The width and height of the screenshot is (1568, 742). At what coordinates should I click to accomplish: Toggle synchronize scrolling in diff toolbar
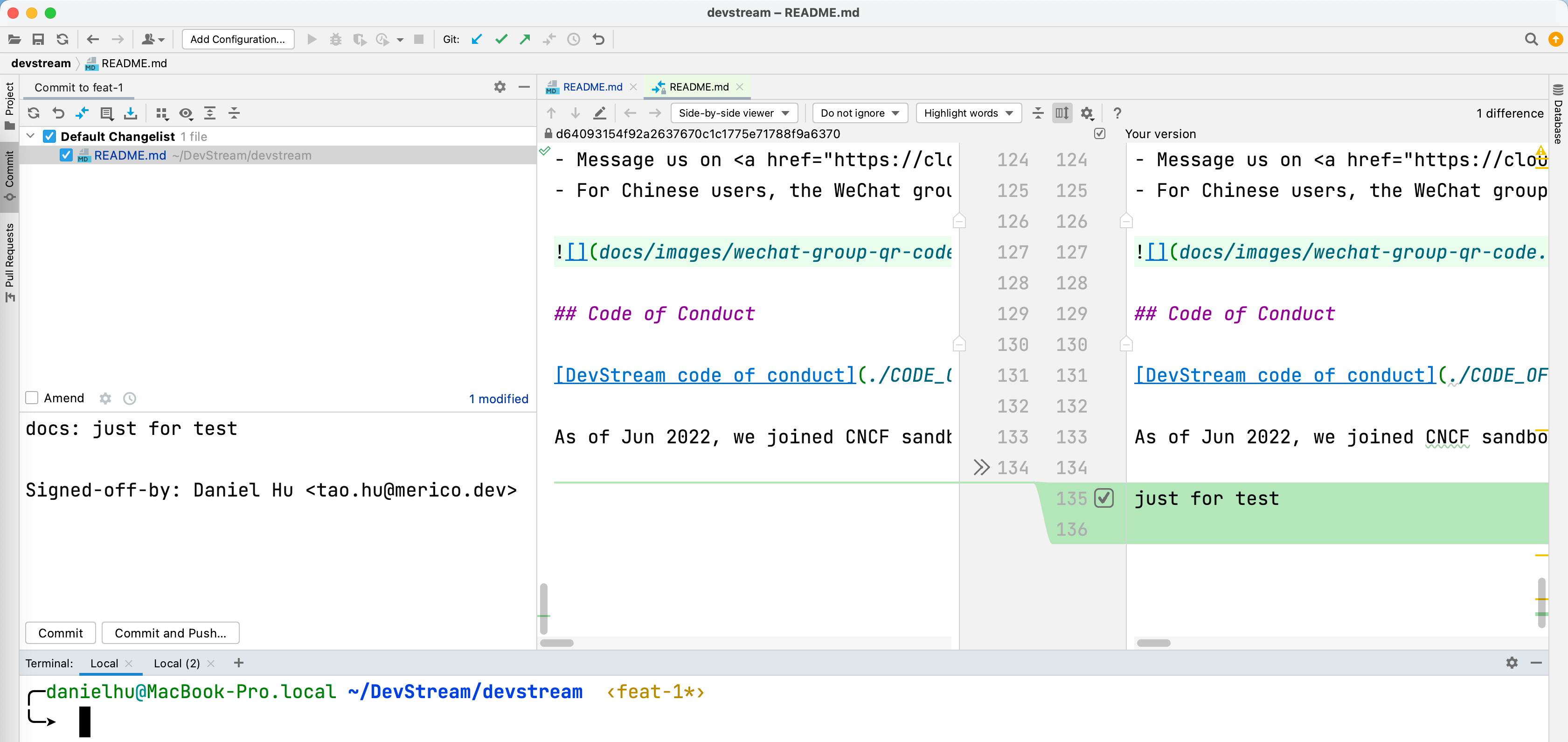coord(1062,113)
